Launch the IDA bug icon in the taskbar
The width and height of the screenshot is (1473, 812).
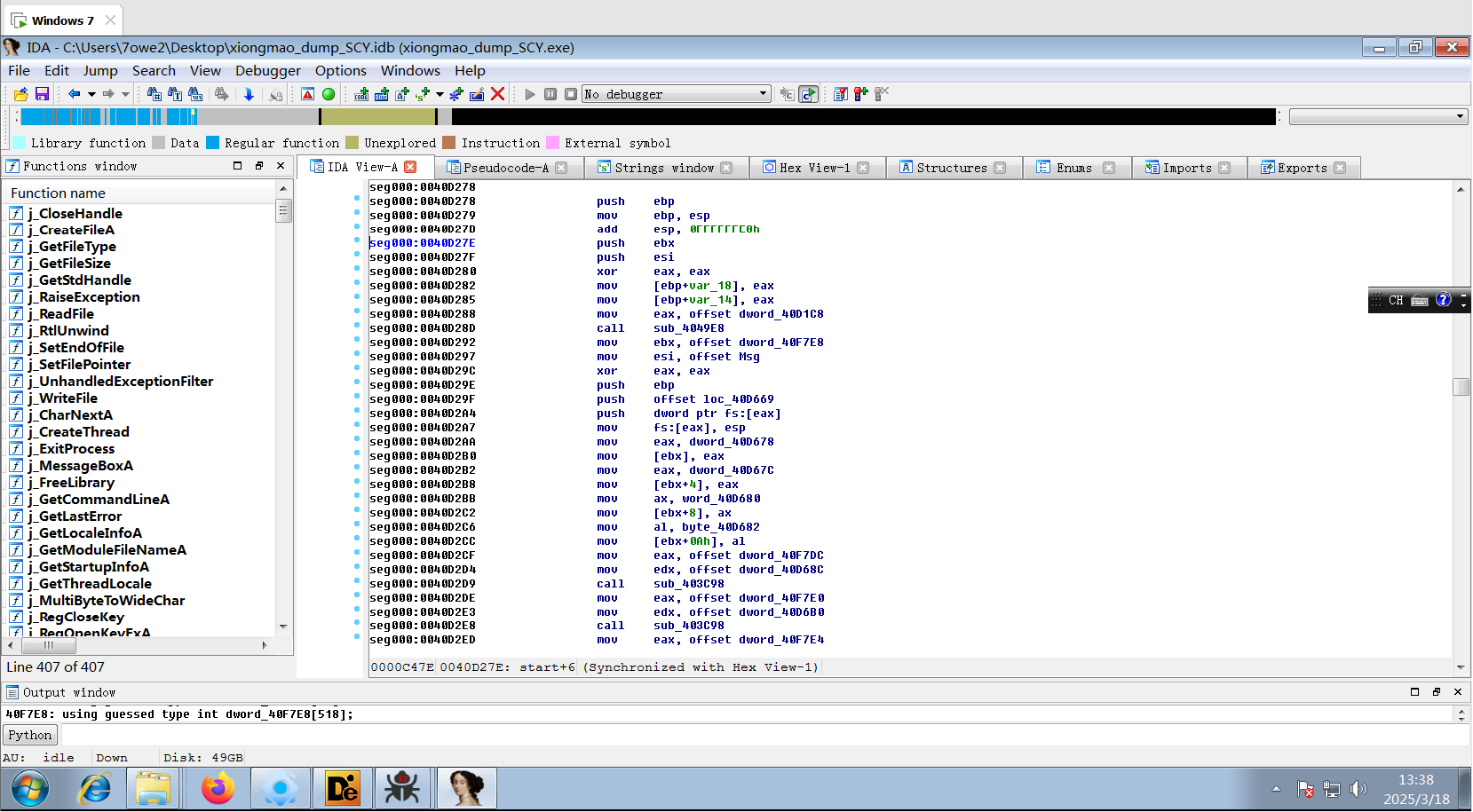[x=402, y=788]
